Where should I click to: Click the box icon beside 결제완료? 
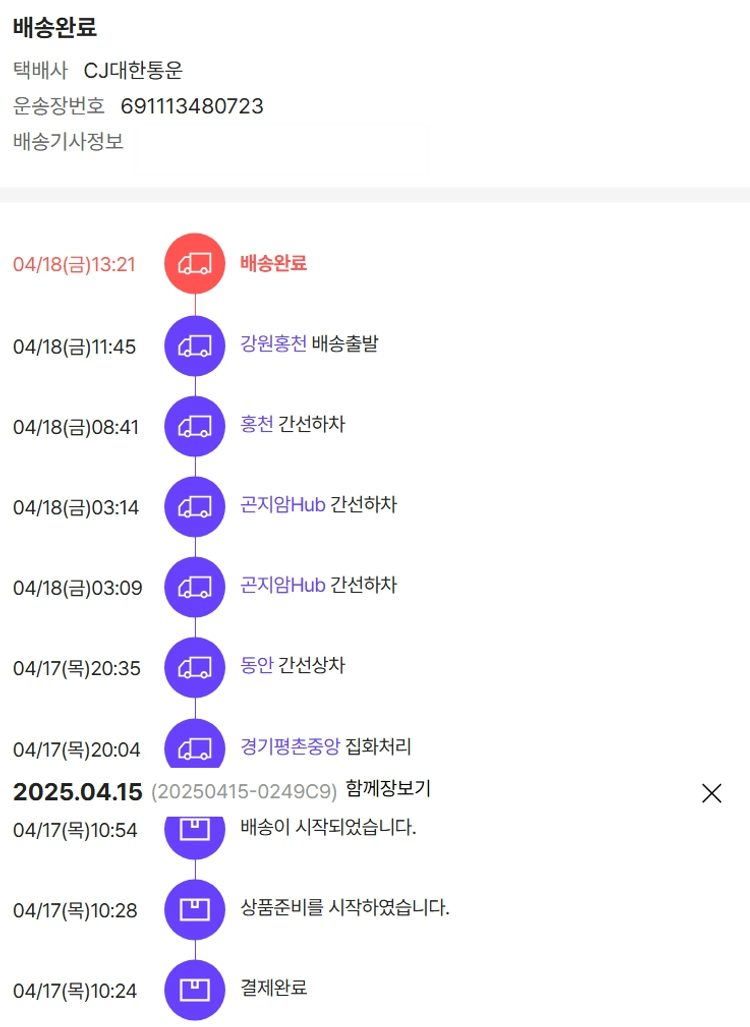[195, 990]
